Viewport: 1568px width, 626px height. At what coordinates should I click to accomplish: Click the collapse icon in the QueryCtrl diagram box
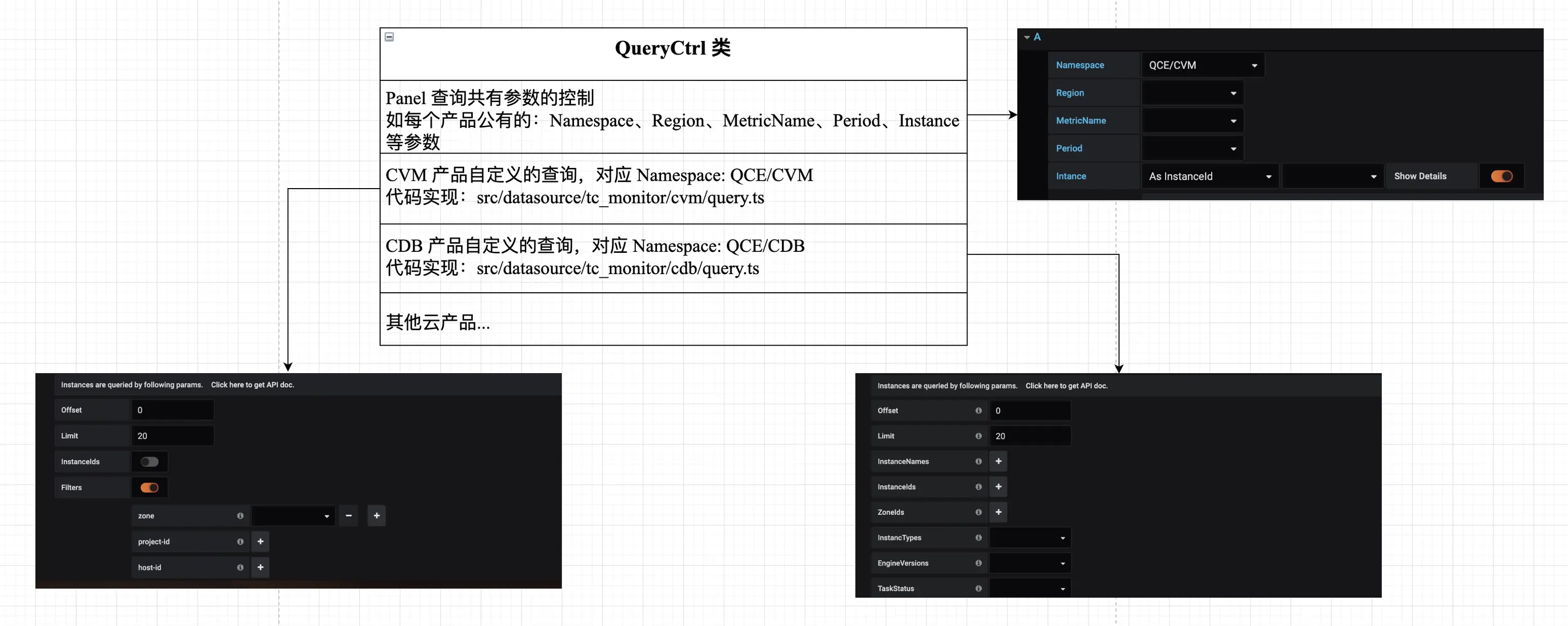click(389, 37)
